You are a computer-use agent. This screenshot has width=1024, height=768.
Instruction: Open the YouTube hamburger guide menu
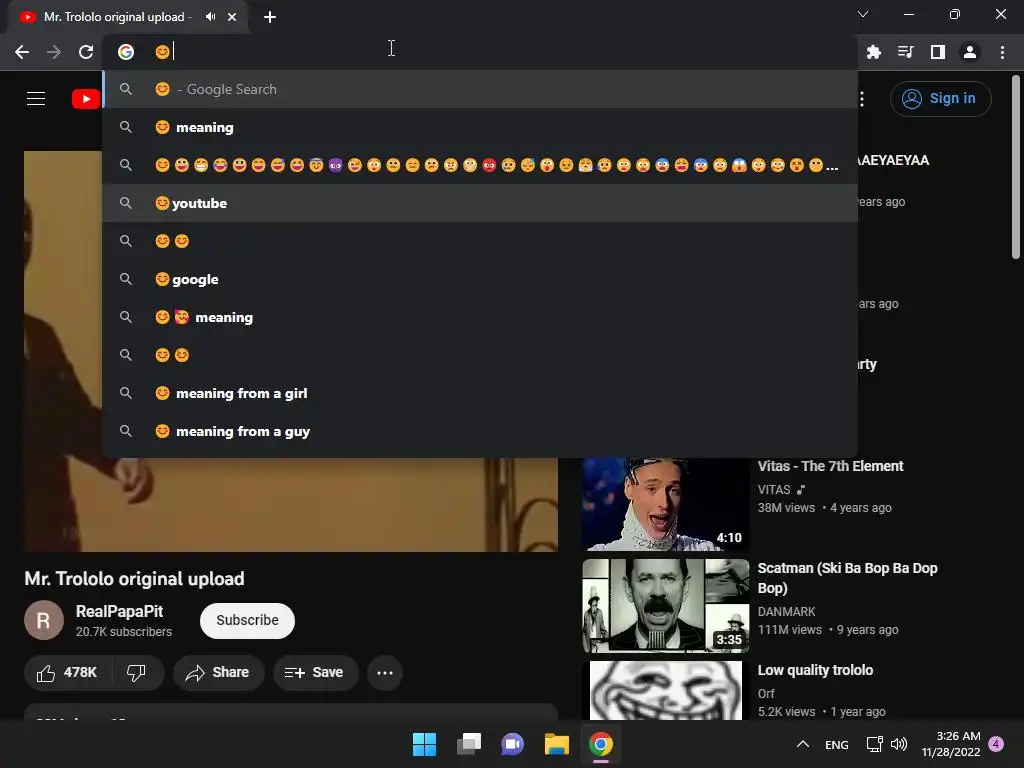(36, 99)
